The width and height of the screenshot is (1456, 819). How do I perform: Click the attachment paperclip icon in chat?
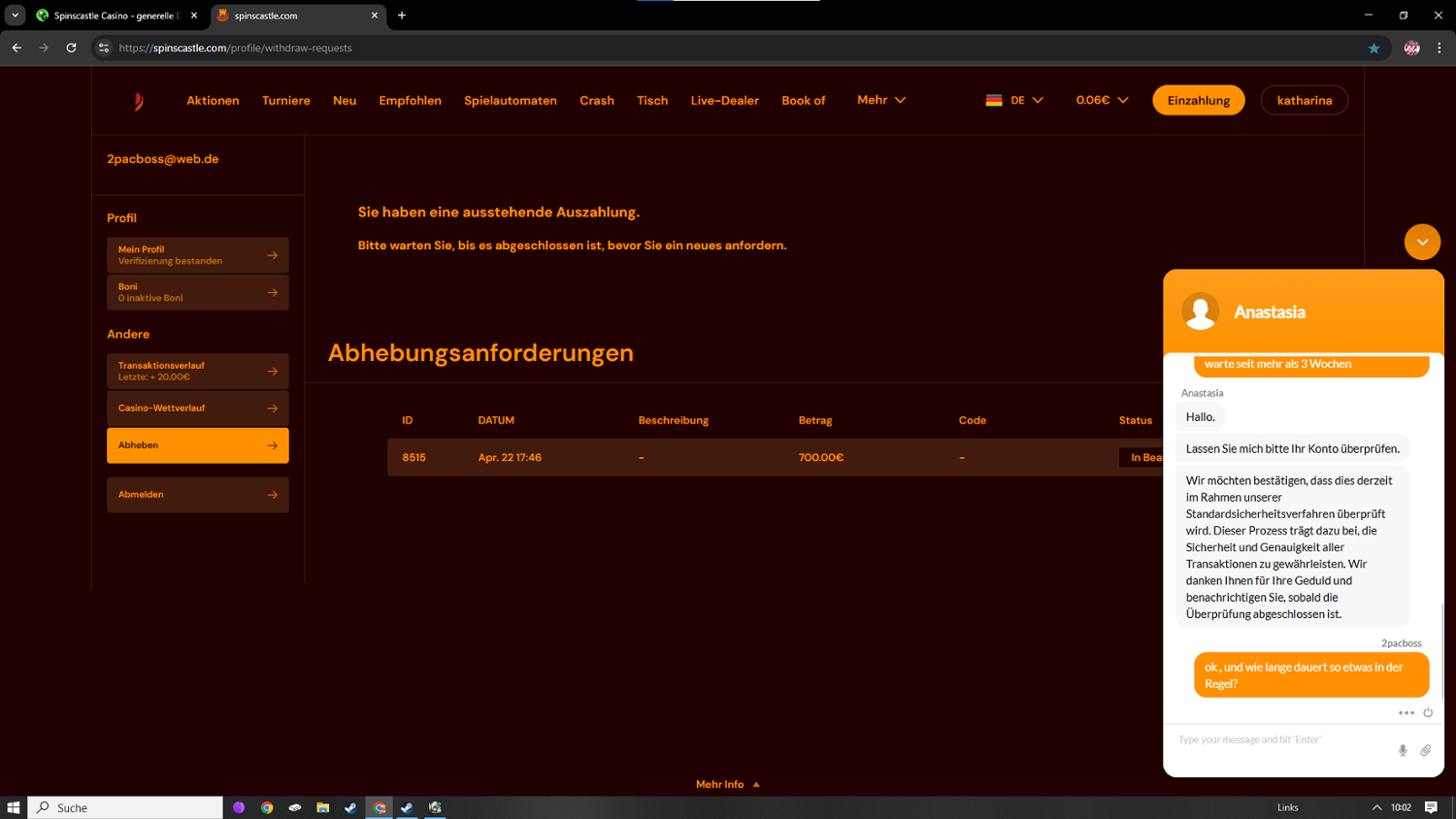click(x=1426, y=750)
